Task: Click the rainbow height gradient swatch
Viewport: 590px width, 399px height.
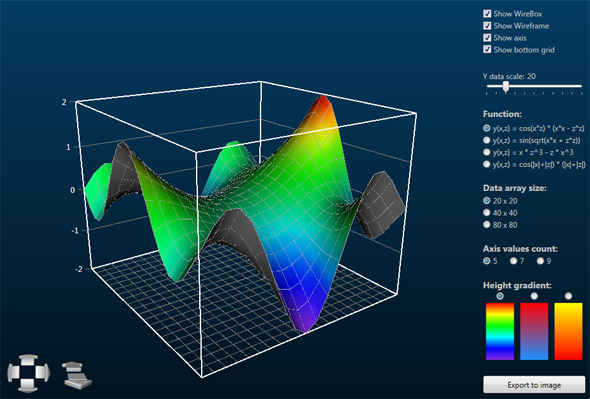Action: [x=500, y=331]
